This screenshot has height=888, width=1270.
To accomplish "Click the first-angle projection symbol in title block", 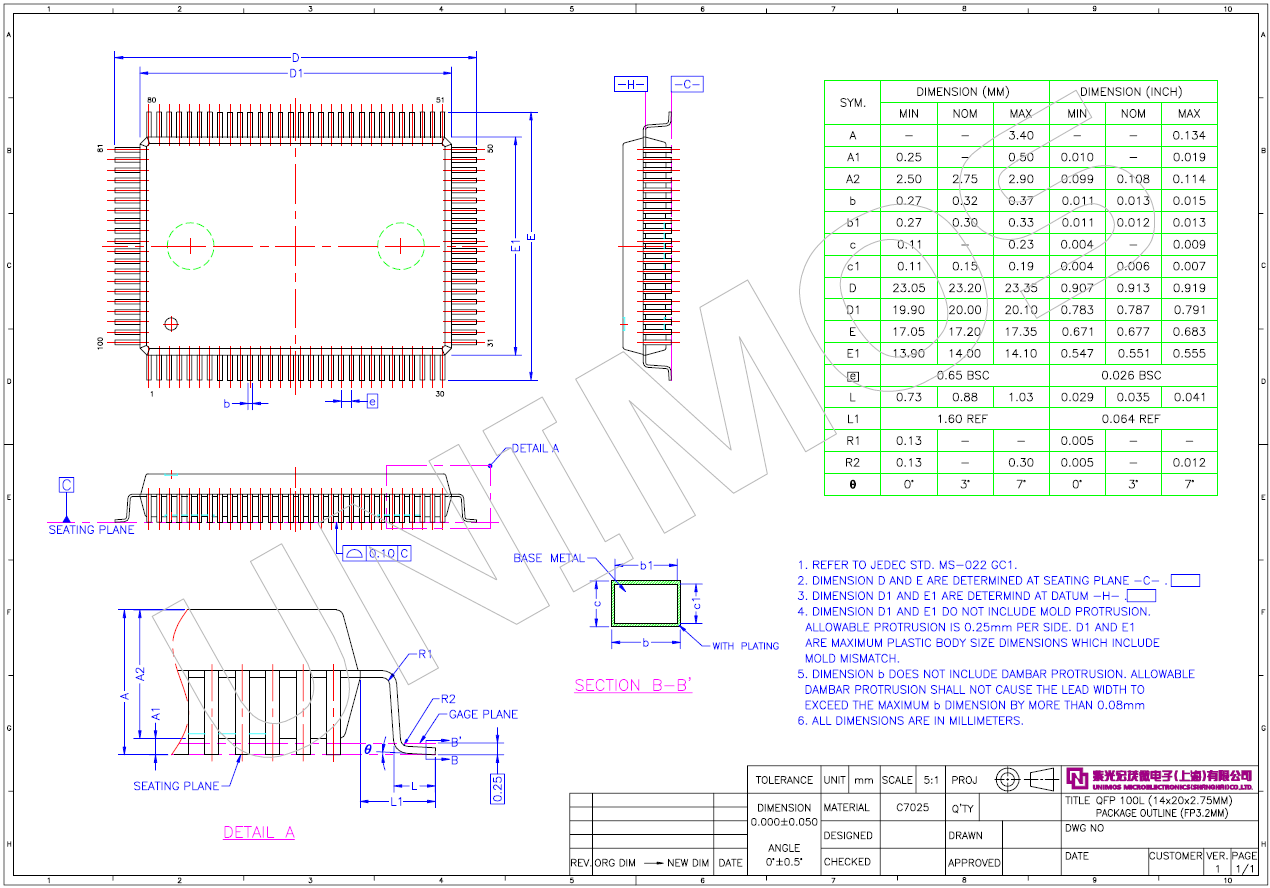I will [1026, 779].
